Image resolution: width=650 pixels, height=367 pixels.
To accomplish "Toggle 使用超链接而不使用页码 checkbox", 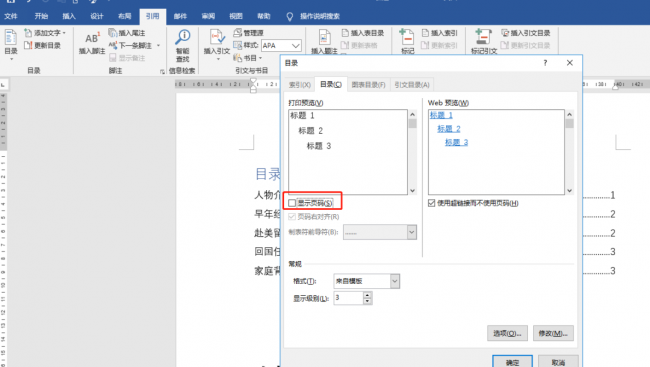I will pyautogui.click(x=432, y=203).
